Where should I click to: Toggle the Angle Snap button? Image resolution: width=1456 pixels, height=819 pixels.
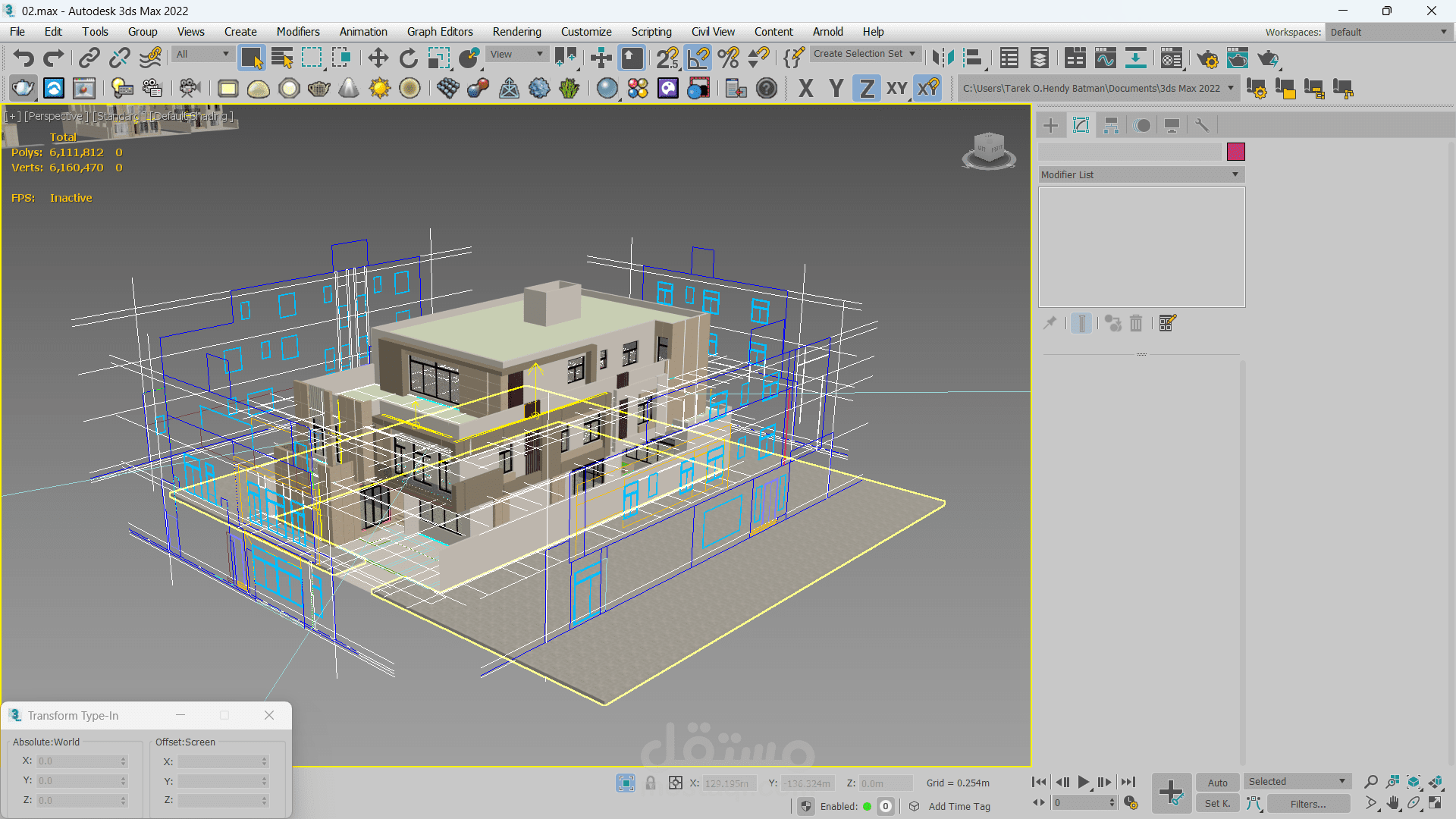click(x=698, y=58)
